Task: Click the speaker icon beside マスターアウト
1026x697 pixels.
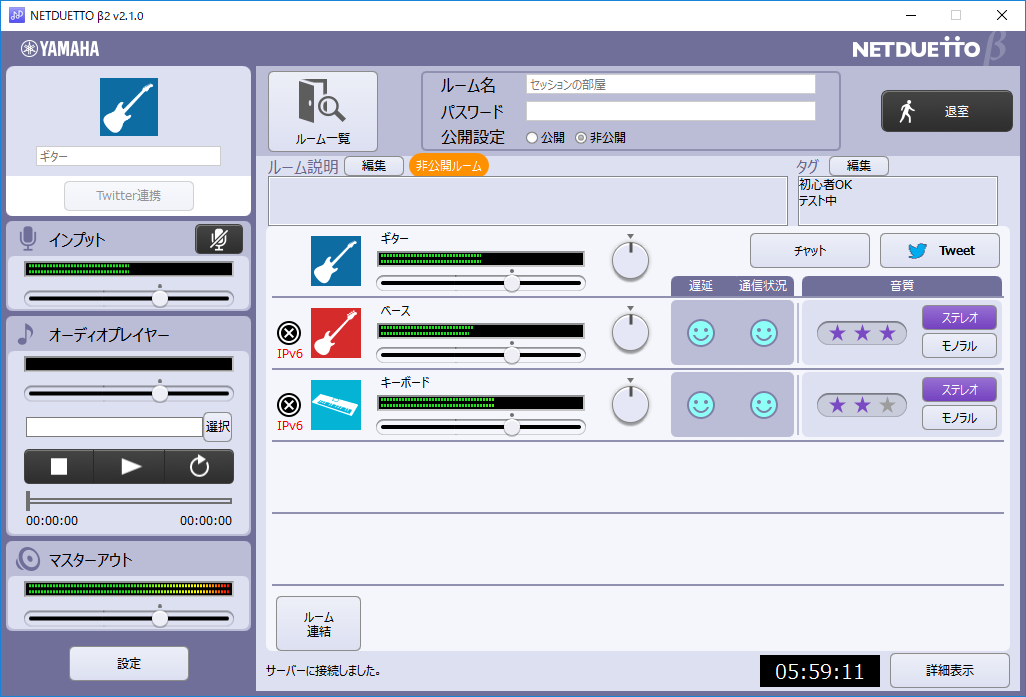Action: click(x=28, y=560)
